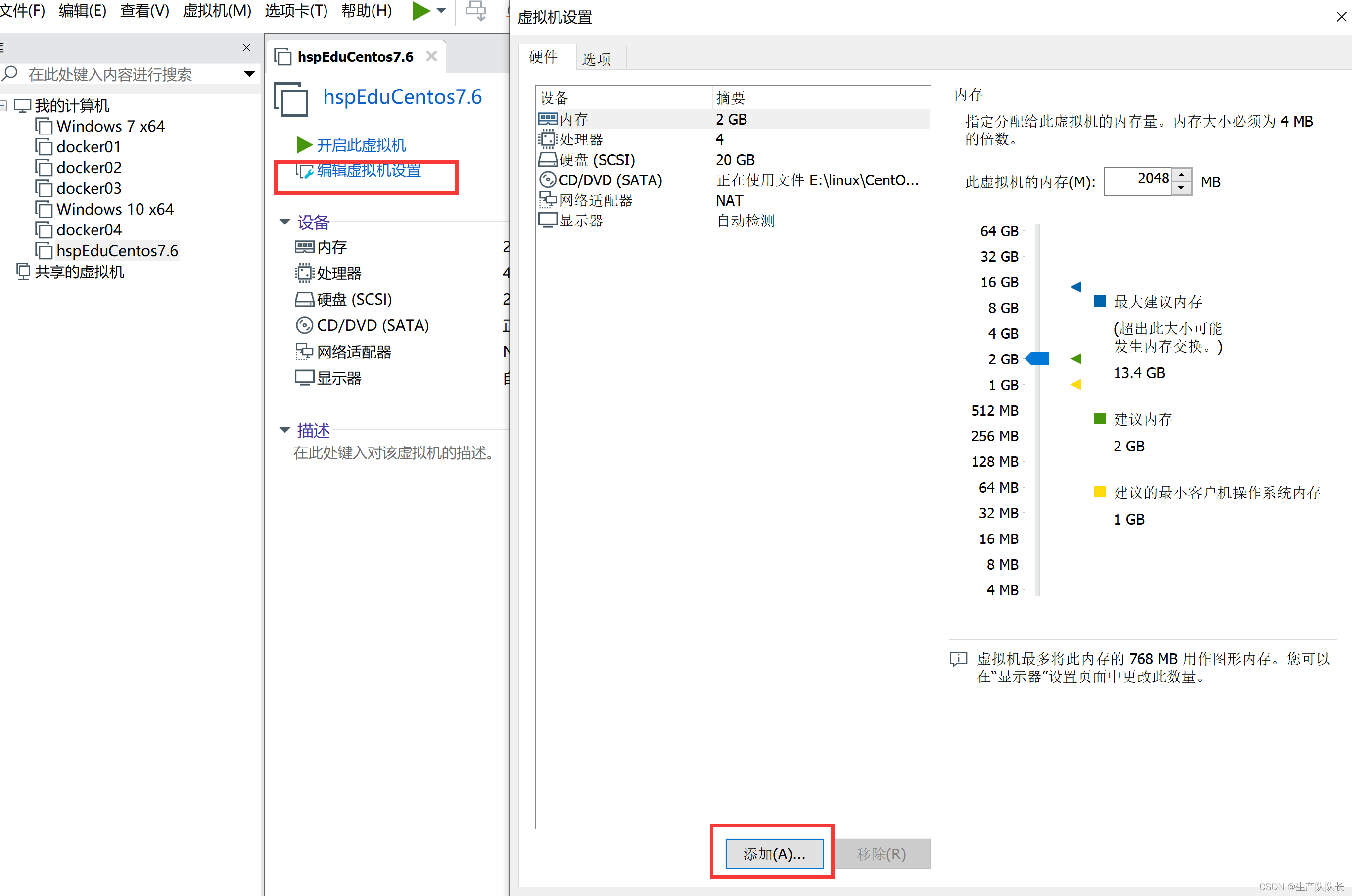Click the 显示器 icon in the VM summary
This screenshot has width=1352, height=896.
pos(304,378)
